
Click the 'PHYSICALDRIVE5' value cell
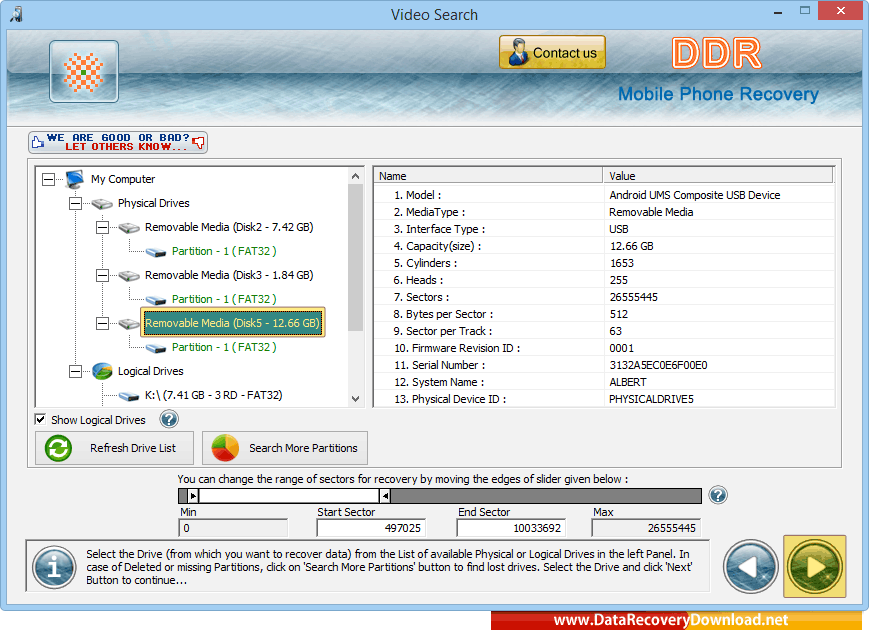click(x=651, y=399)
